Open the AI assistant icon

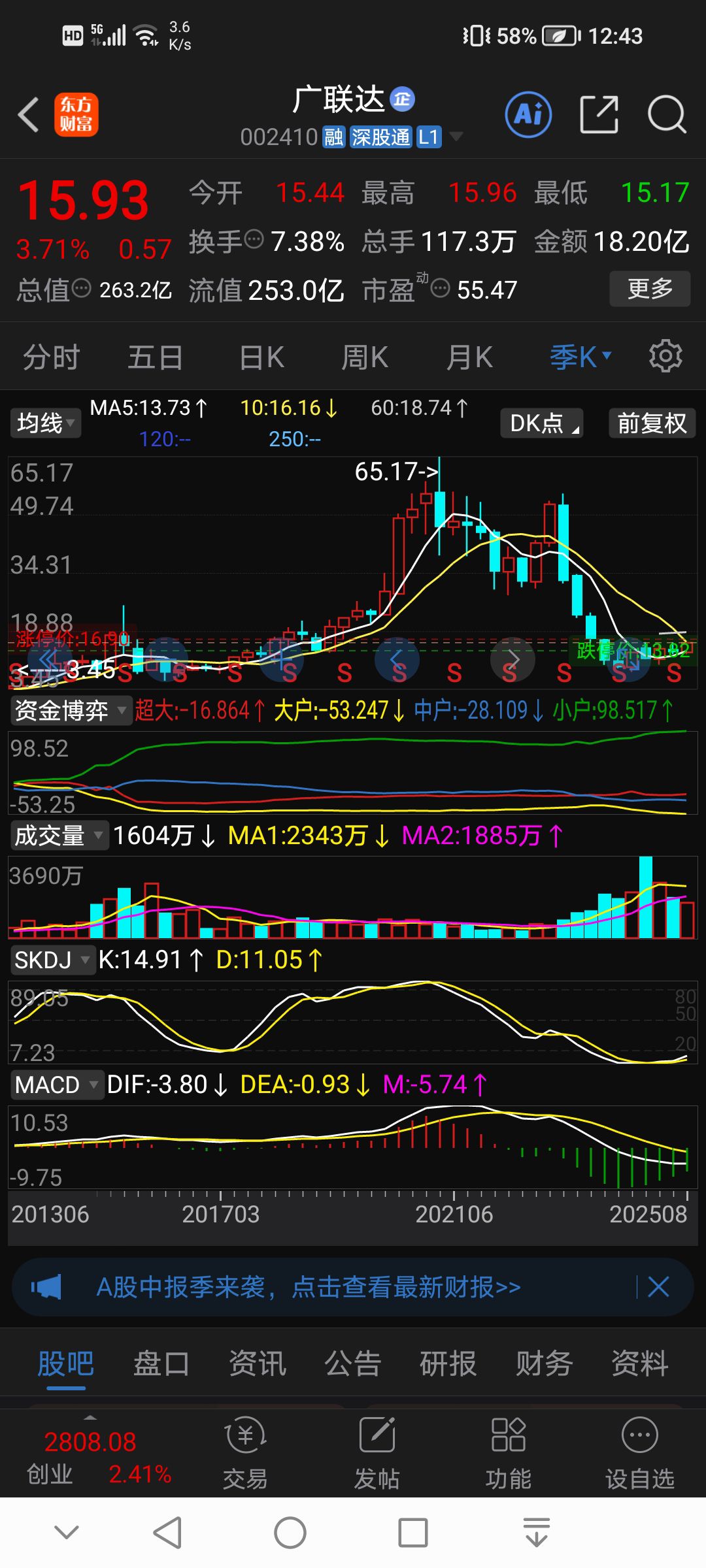coord(528,115)
